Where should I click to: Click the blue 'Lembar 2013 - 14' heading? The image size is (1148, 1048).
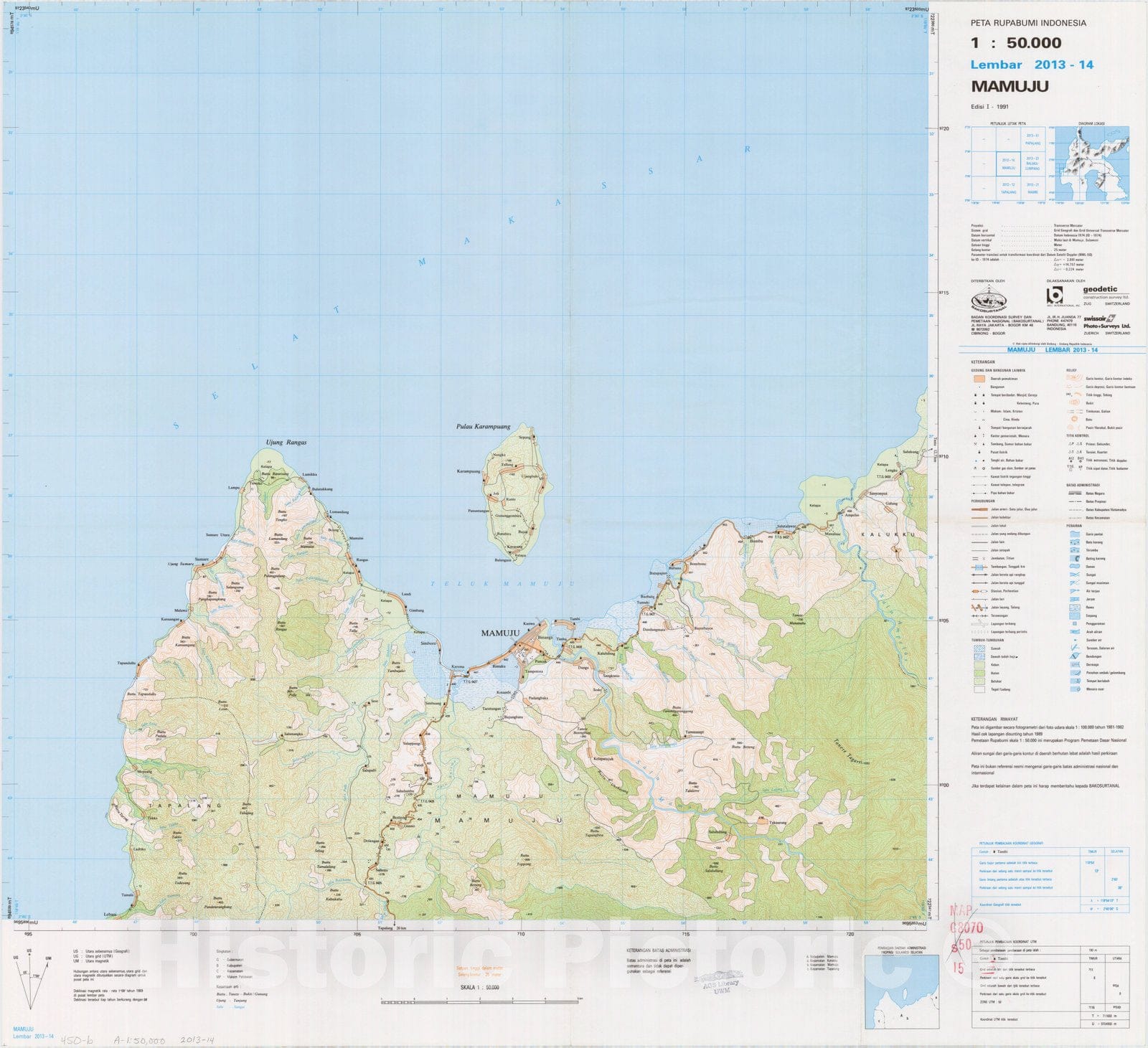[x=1032, y=65]
